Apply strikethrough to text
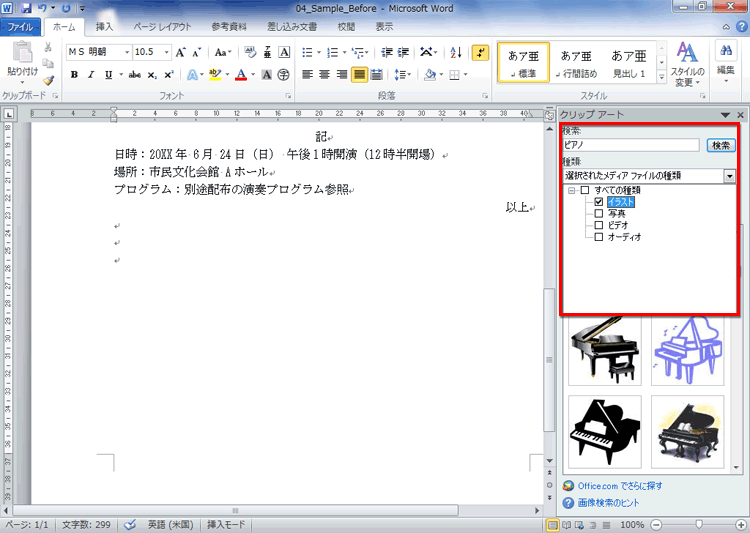 coord(134,75)
